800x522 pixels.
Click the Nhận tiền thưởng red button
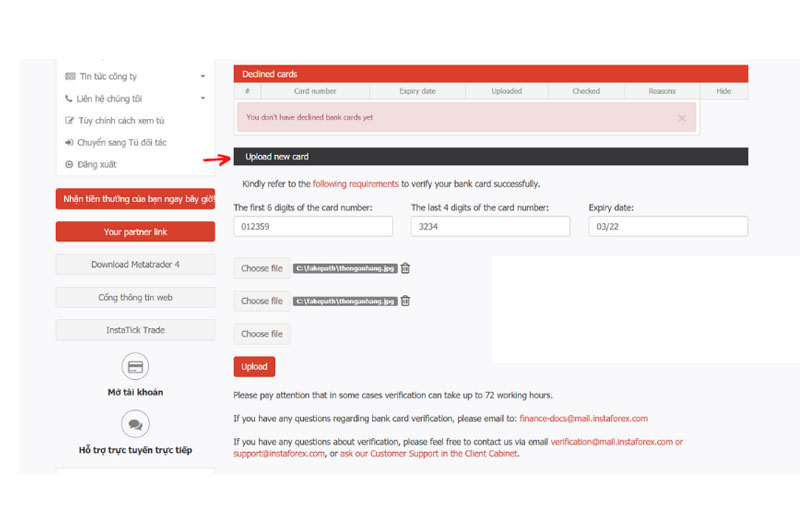click(135, 199)
